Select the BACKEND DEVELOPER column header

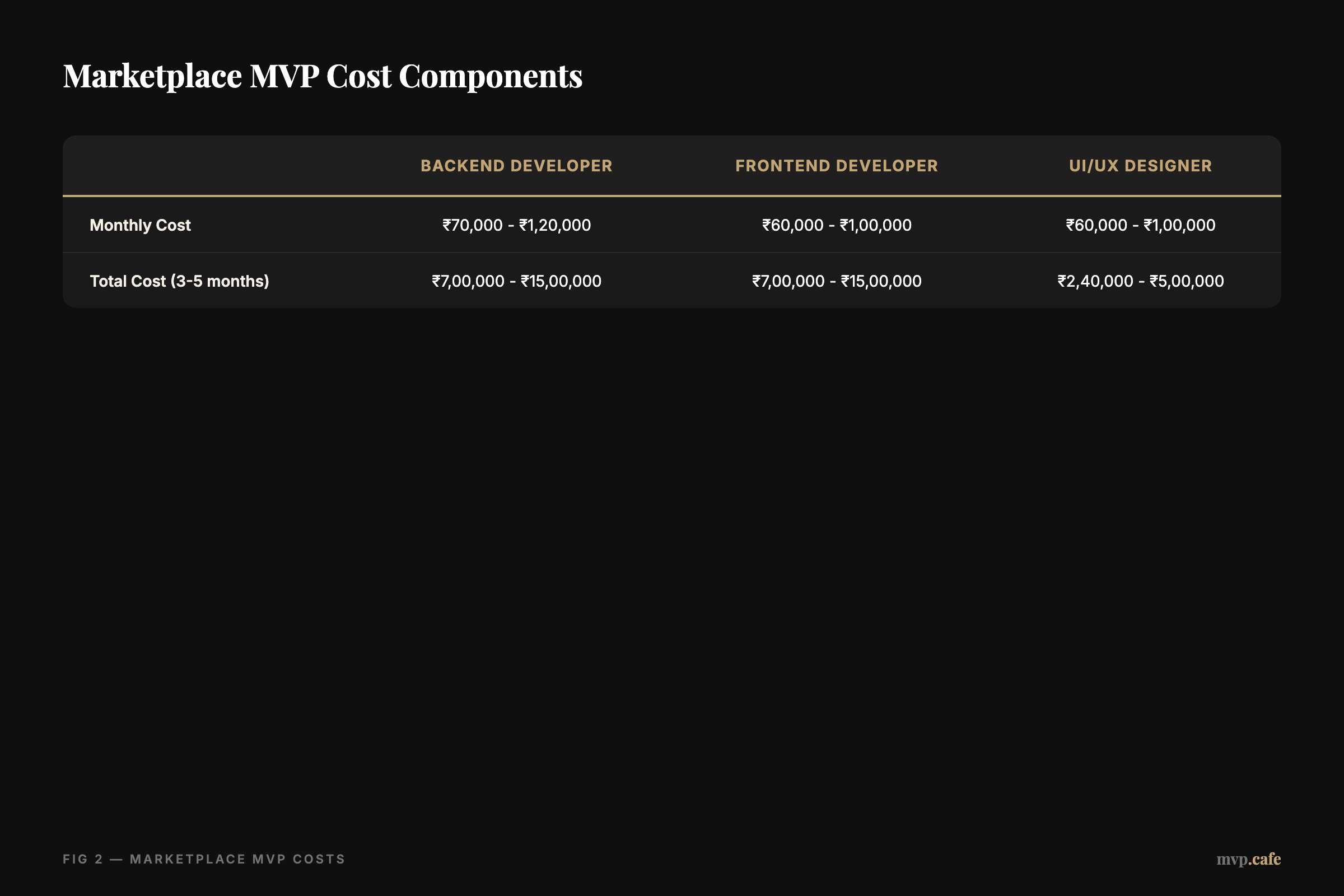point(516,165)
